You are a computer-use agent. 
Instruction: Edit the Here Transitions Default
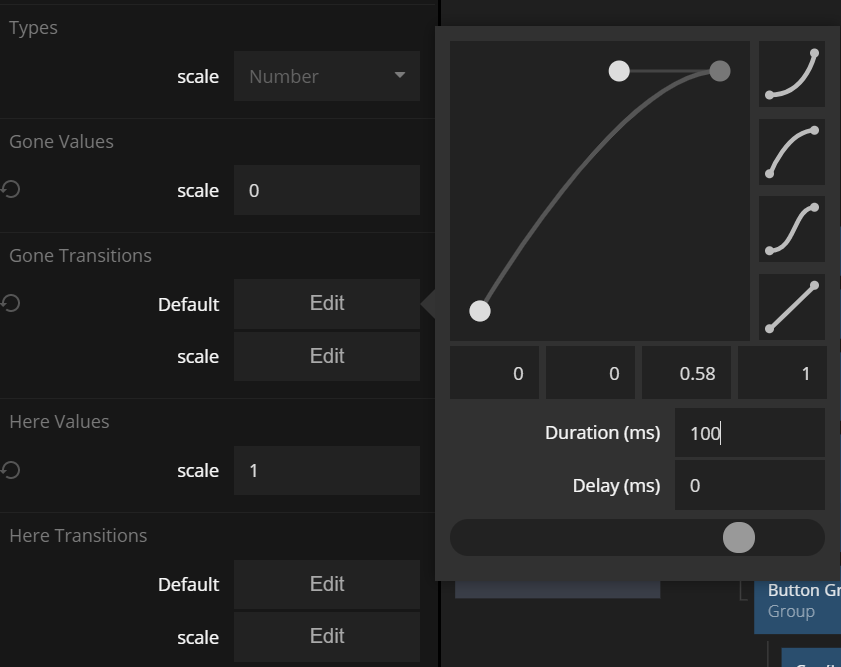(326, 584)
